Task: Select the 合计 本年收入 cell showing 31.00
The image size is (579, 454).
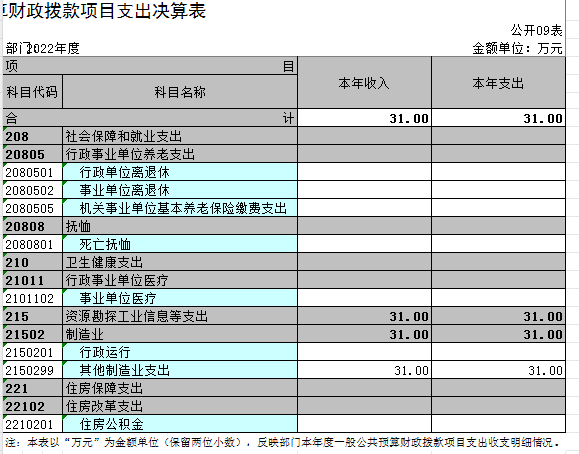Action: click(x=364, y=118)
